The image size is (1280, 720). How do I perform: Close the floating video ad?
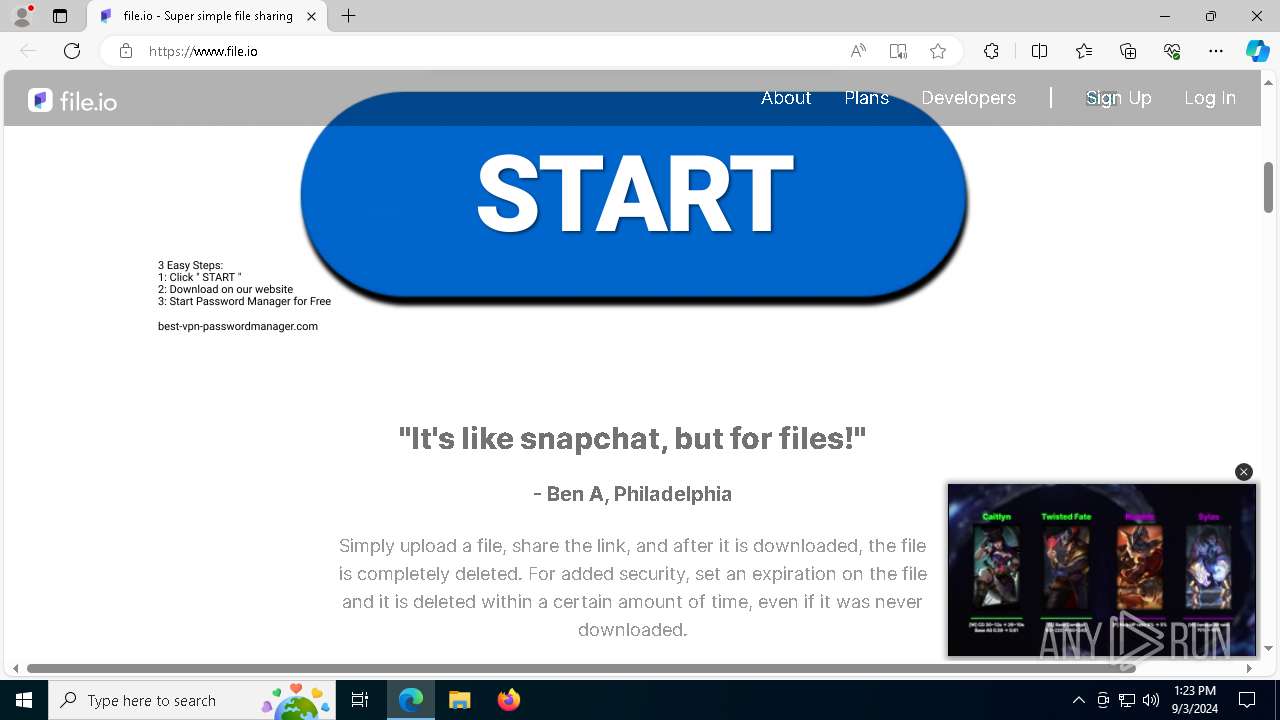(1244, 472)
